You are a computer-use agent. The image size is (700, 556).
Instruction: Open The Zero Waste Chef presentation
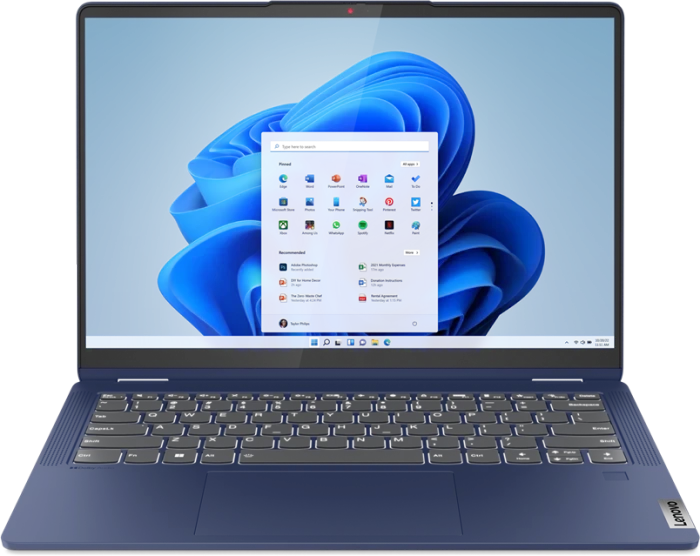(x=300, y=298)
